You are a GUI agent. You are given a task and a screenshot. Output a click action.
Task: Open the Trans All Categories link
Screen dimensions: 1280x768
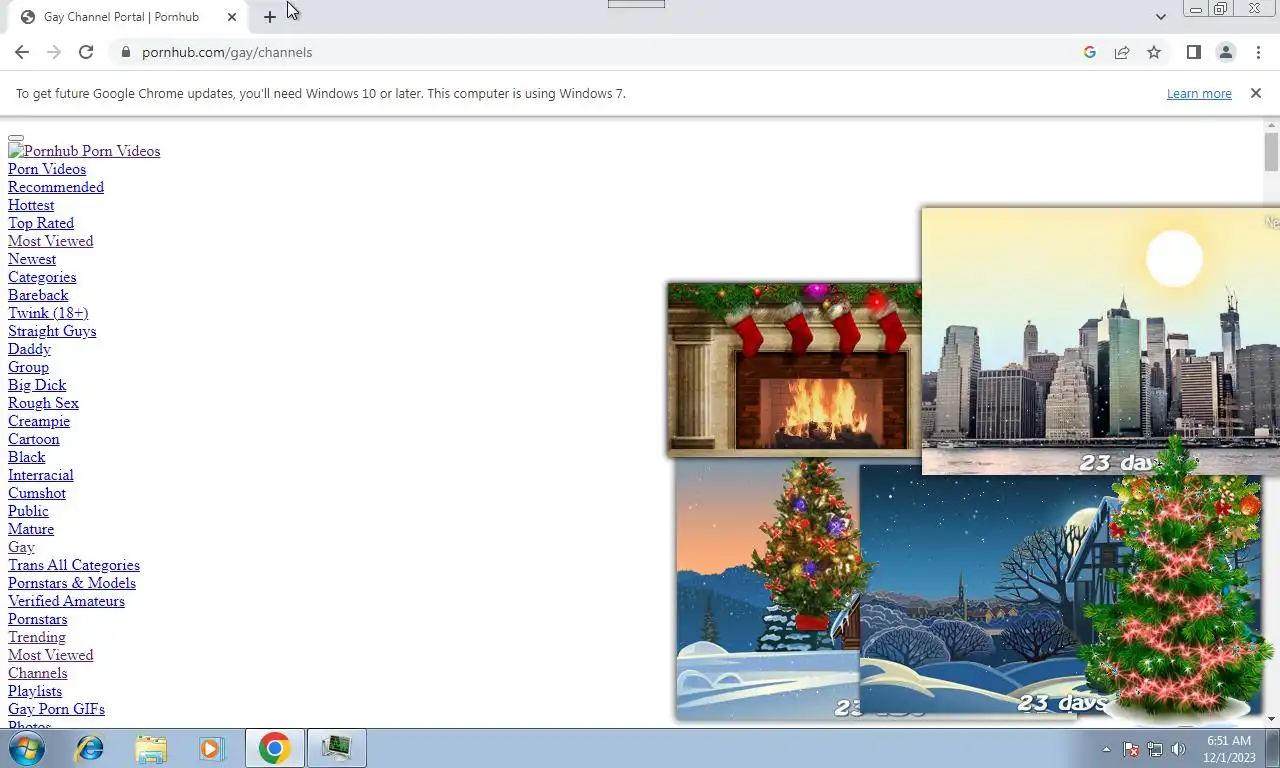(x=74, y=565)
